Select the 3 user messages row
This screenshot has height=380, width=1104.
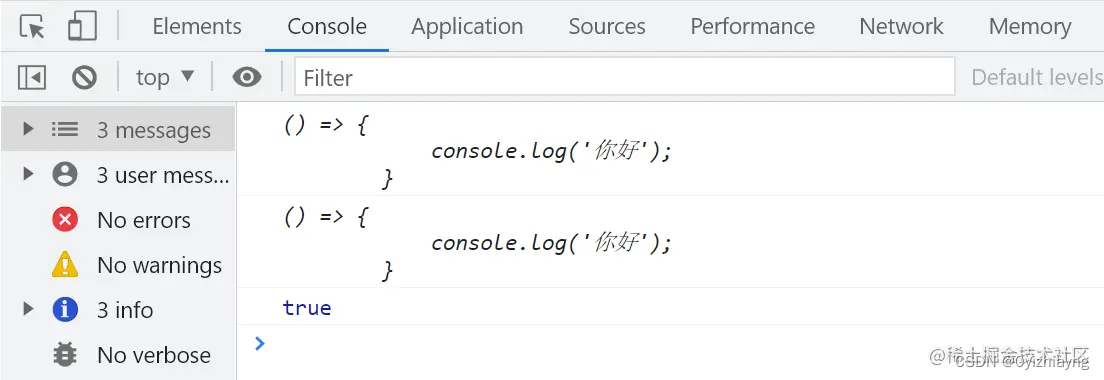coord(118,175)
